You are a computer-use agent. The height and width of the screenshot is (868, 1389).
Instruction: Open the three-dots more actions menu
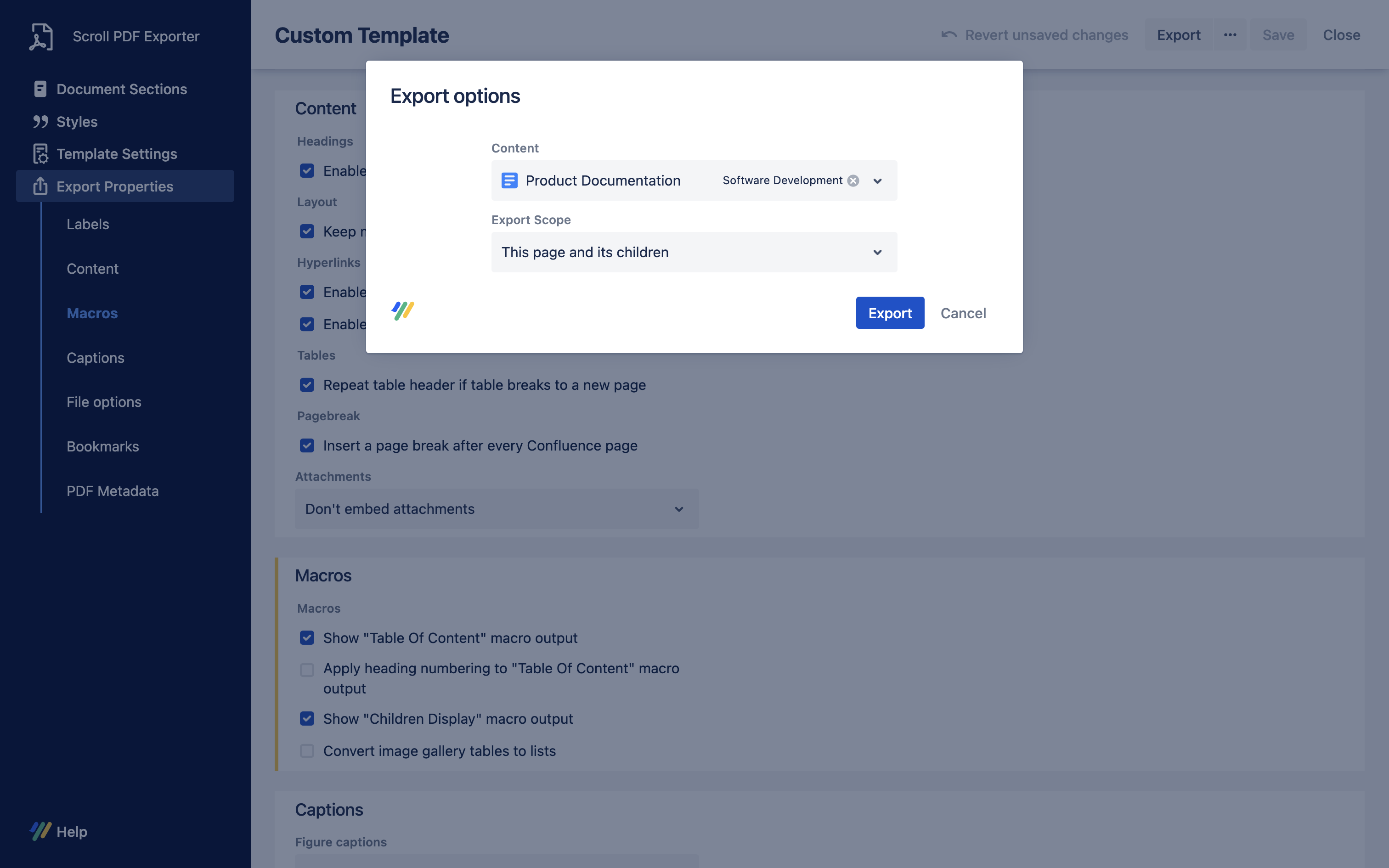tap(1230, 35)
